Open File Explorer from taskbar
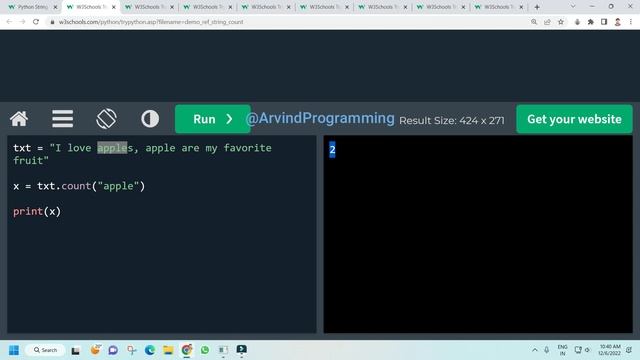The image size is (640, 360). [168, 350]
